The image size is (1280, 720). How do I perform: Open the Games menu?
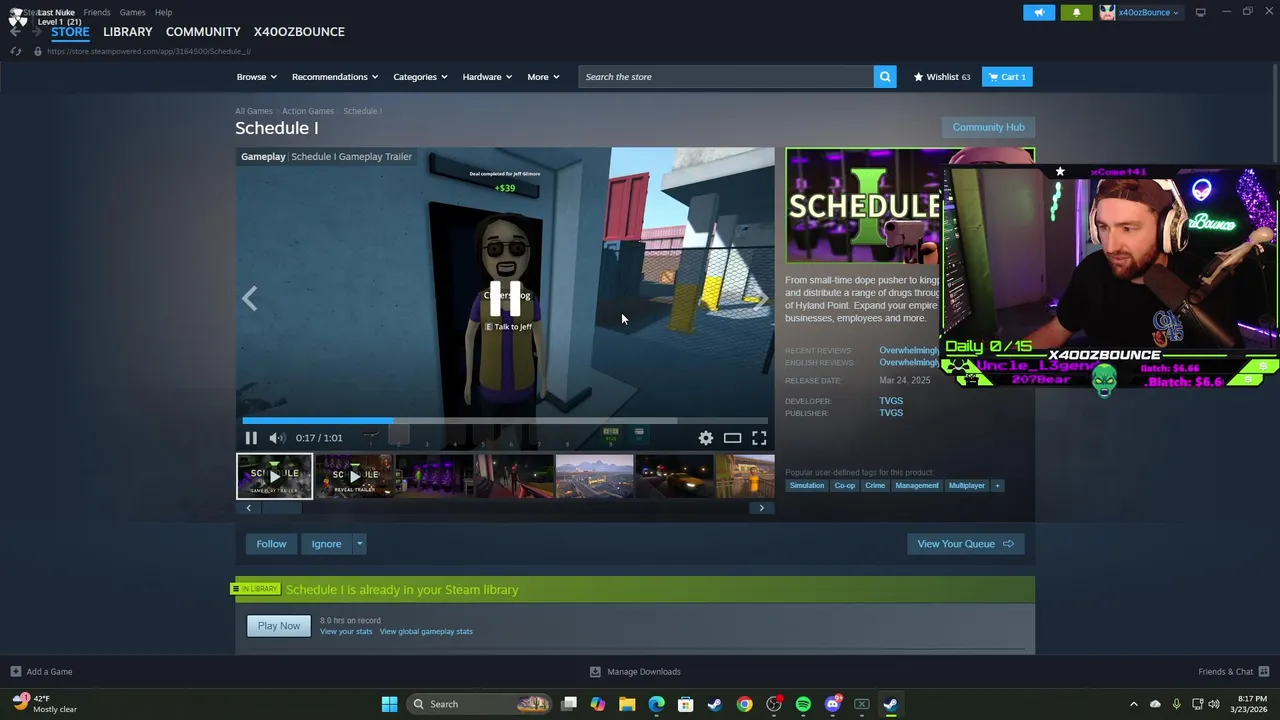point(132,12)
